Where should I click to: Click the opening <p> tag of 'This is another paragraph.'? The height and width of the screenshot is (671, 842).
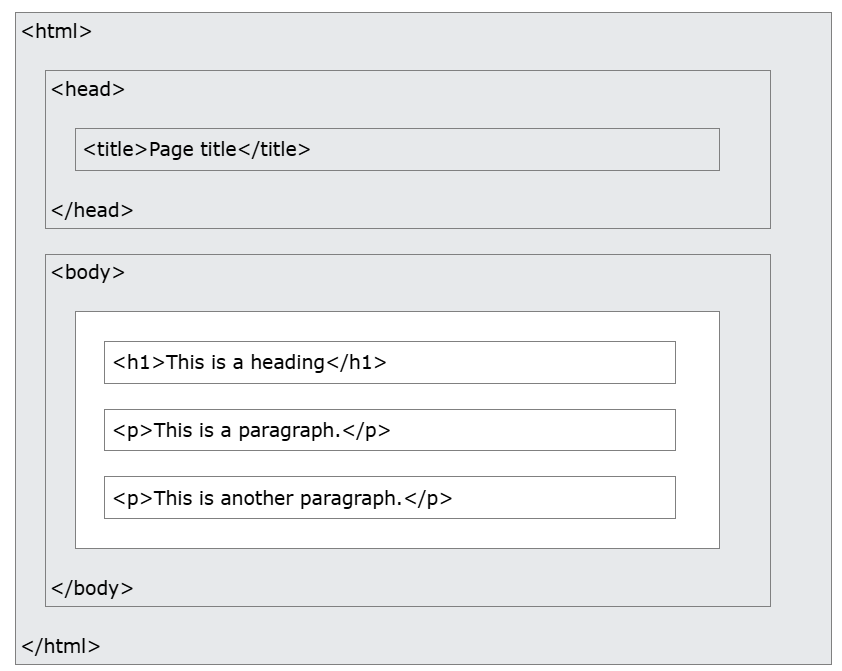pos(132,498)
